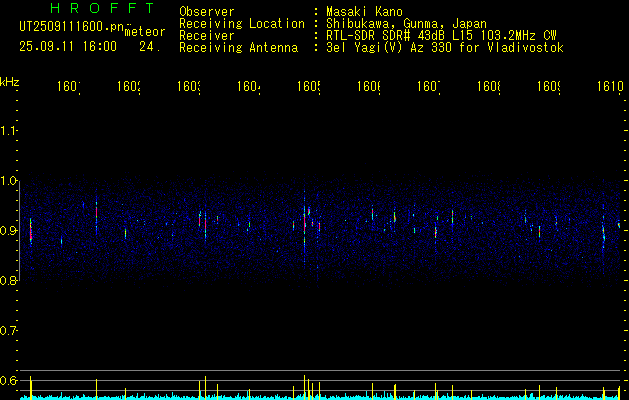
Task: Select antenna text '3el Yagi(V) Az 330 for Vladivostok'
Action: 445,48
